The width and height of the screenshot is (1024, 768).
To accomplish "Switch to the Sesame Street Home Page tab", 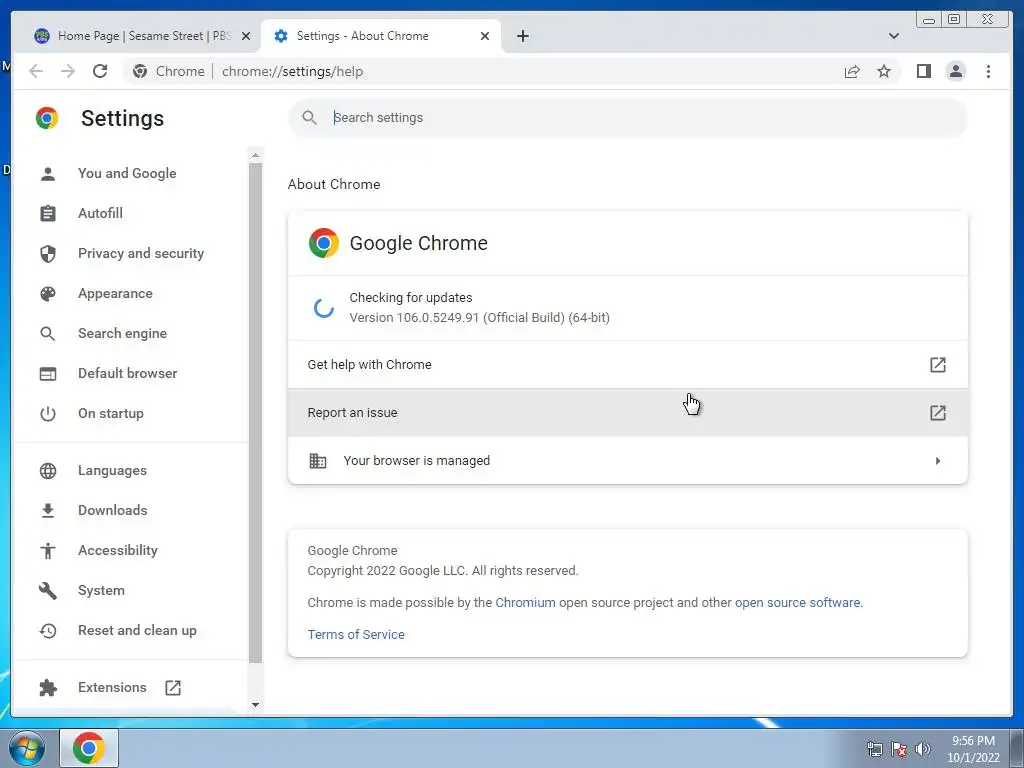I will click(x=142, y=36).
